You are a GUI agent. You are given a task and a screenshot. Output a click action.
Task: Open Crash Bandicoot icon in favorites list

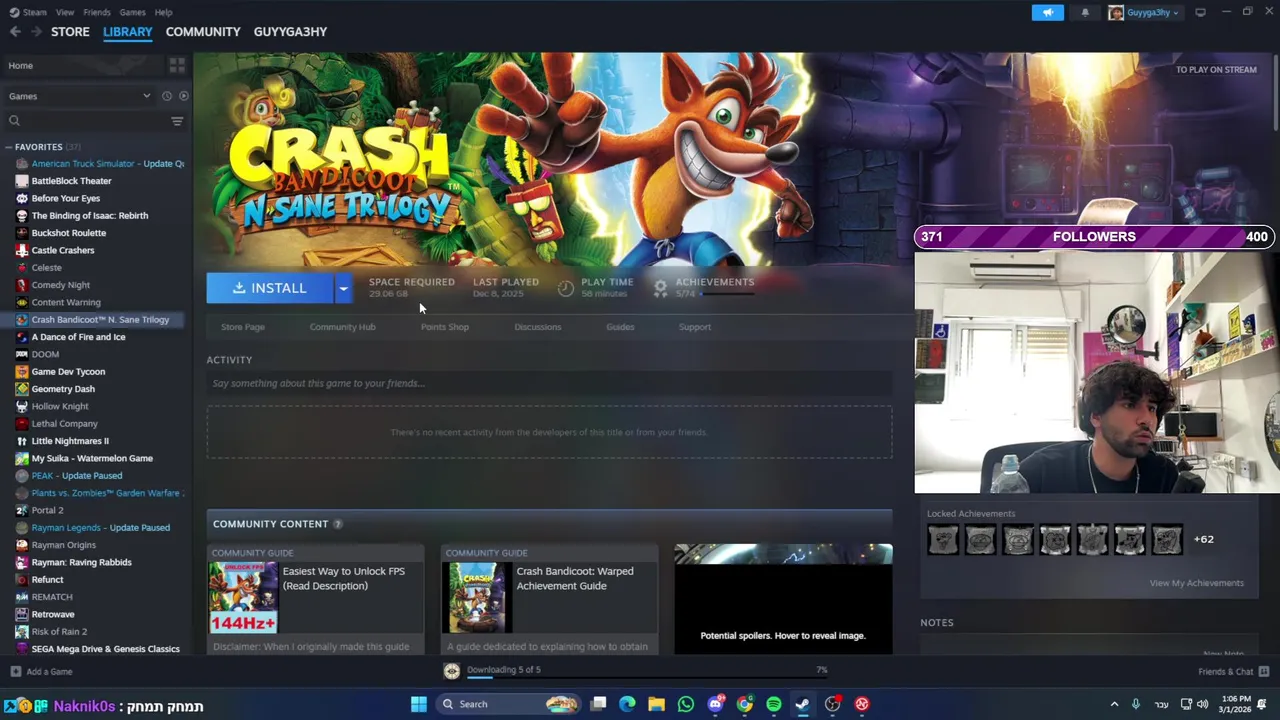pyautogui.click(x=22, y=320)
